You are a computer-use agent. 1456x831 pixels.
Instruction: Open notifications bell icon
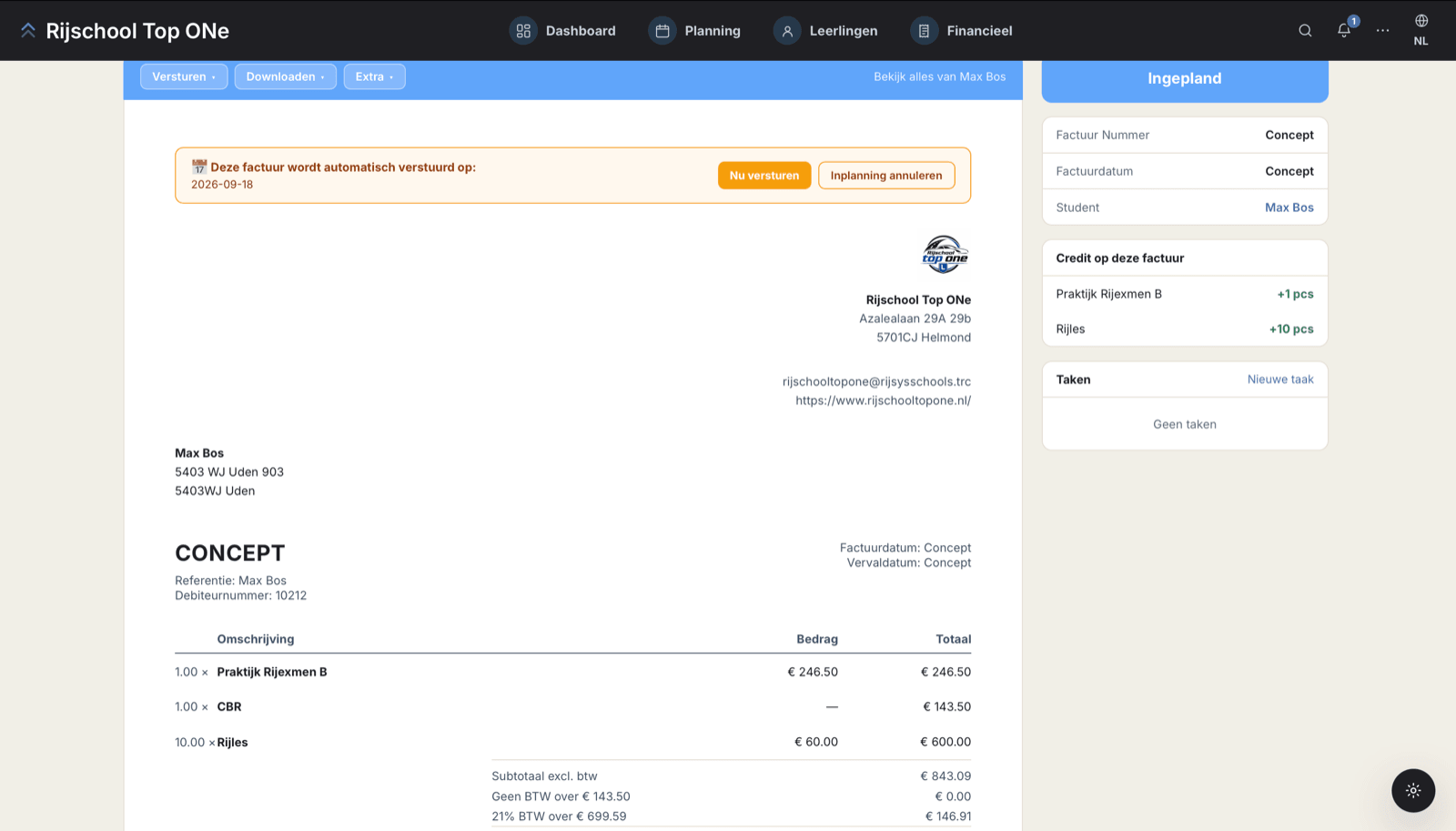(x=1344, y=31)
